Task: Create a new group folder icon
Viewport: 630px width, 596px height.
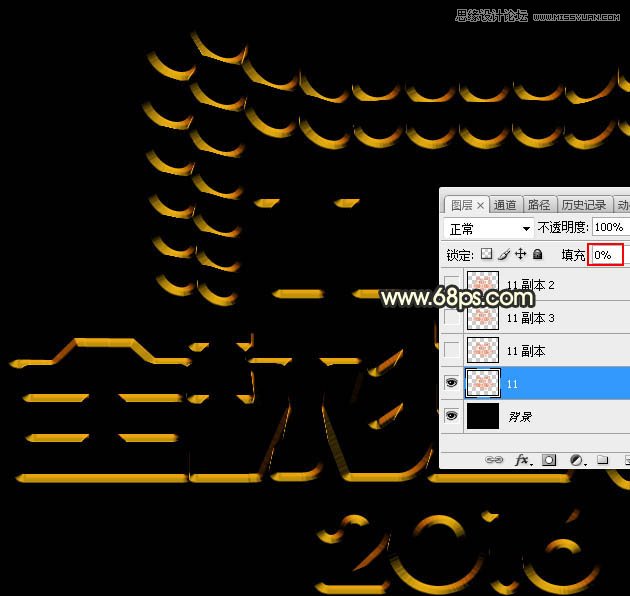Action: (x=602, y=459)
